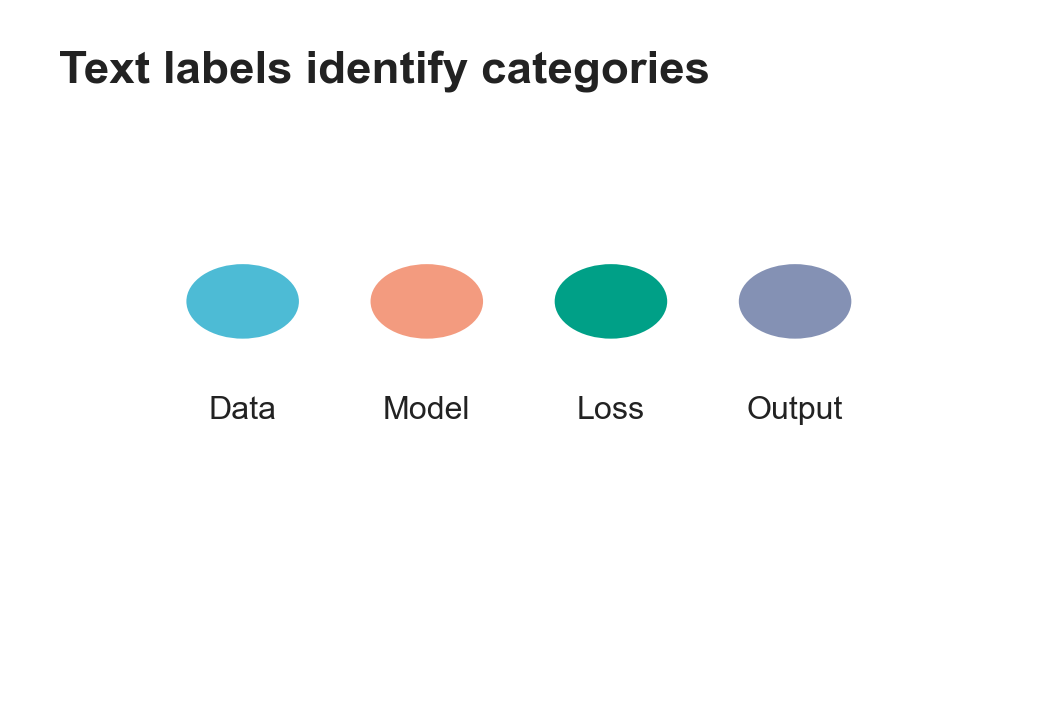Click the title 'Text labels identify categories'

coord(384,69)
